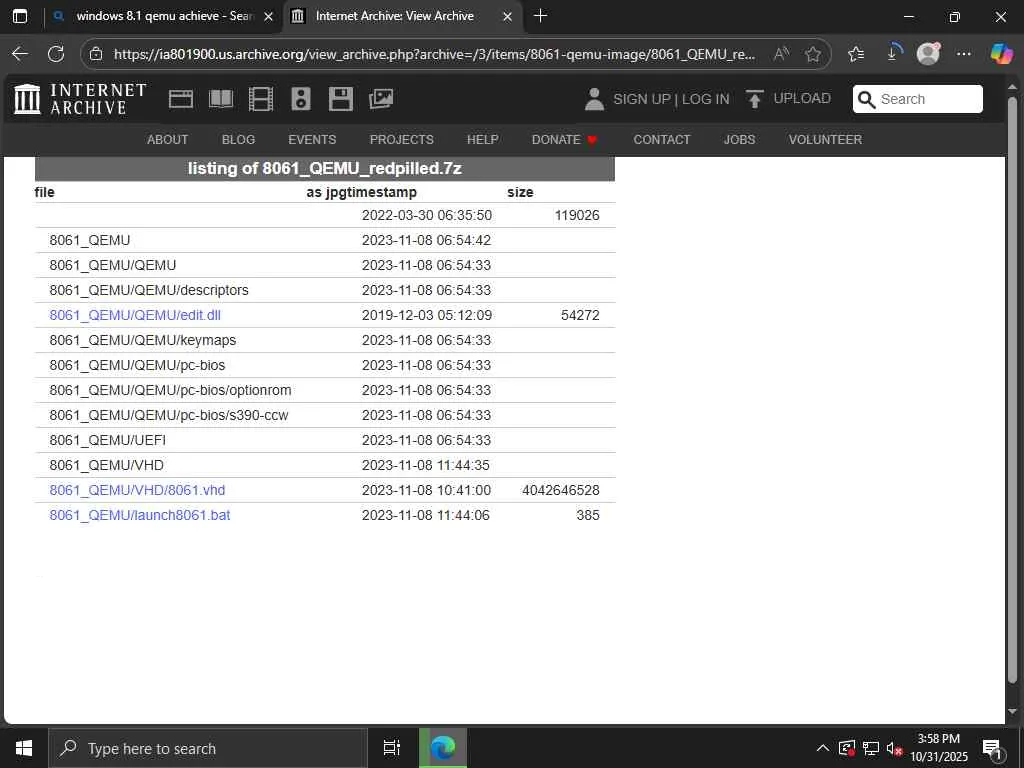Click the taskbar Type here to search box
Screen dimensions: 1024x768
tap(208, 748)
